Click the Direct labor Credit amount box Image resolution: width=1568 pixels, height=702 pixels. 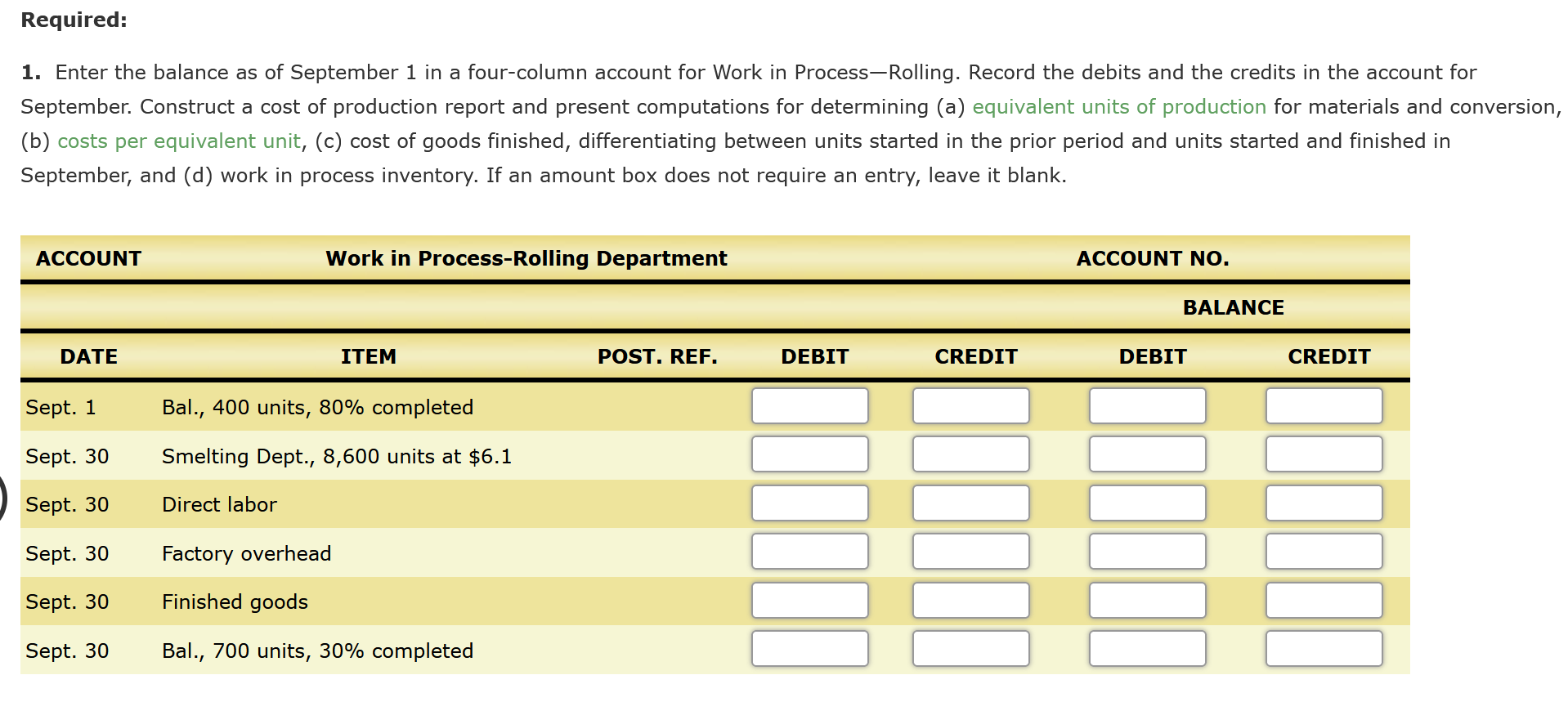[970, 503]
